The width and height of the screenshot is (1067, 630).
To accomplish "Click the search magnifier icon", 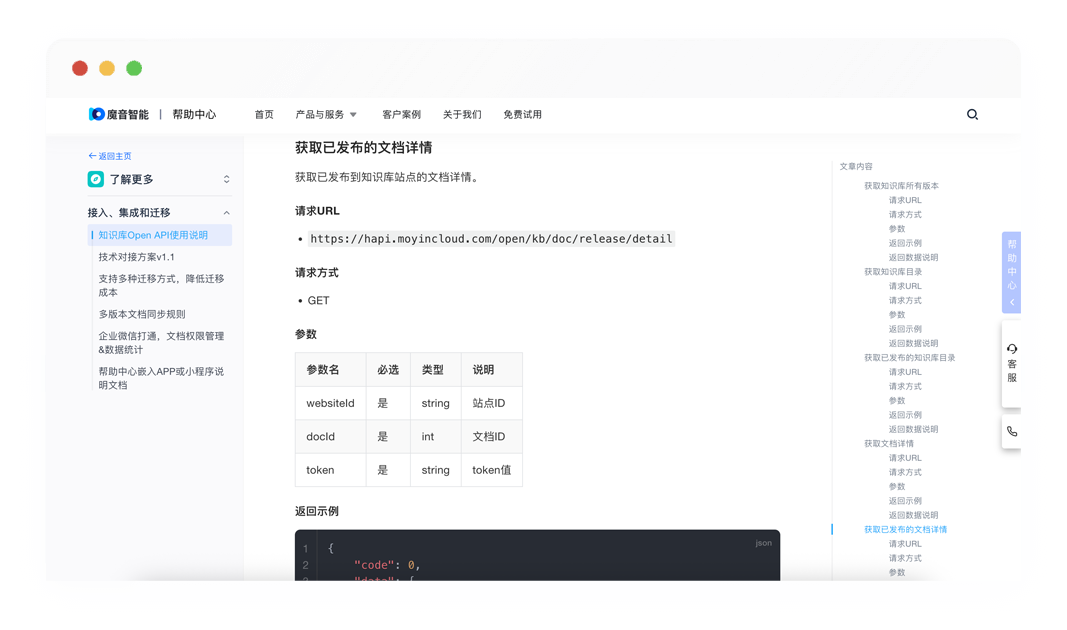I will (972, 115).
